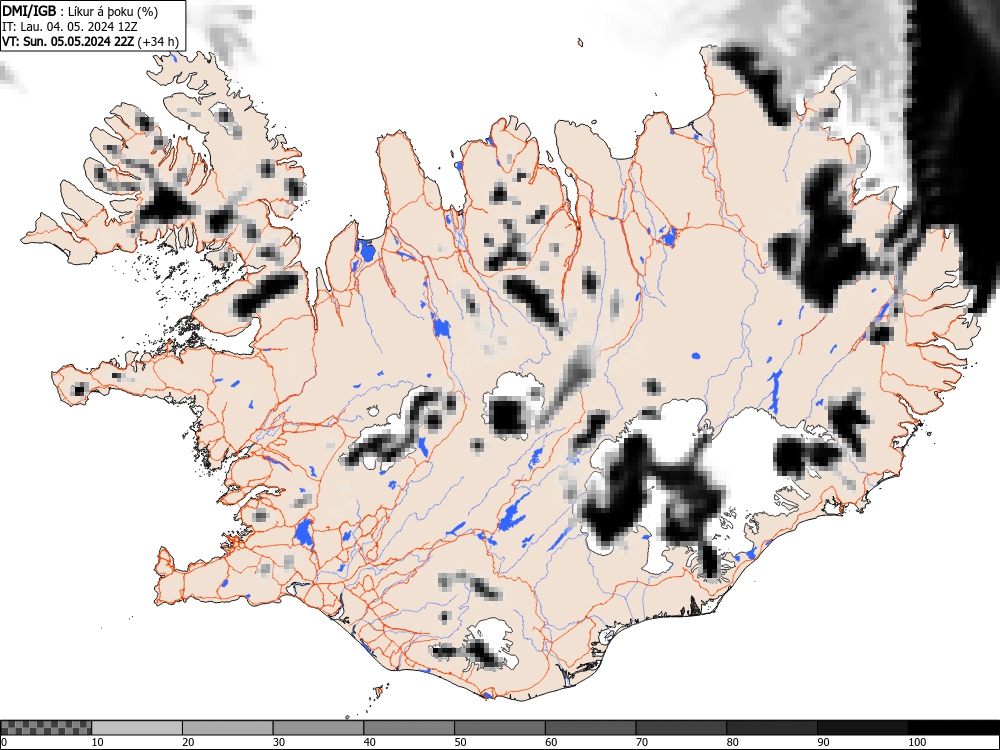Click the 80–90 near-black legend swatch
Screen dimensions: 1000x750
click(x=772, y=728)
